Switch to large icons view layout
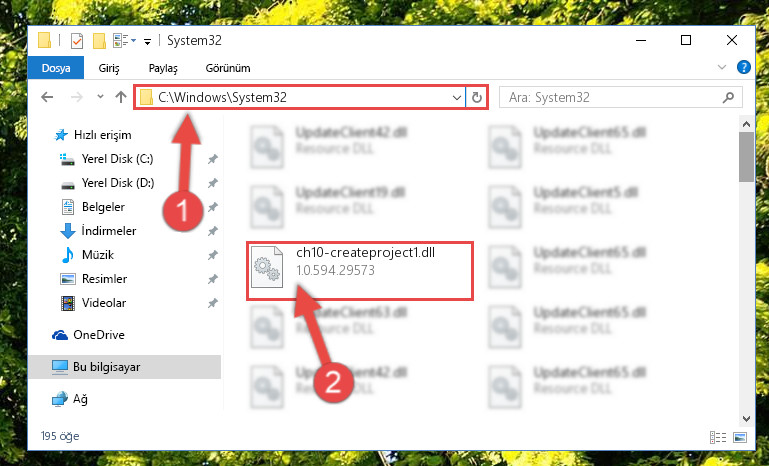 pyautogui.click(x=740, y=437)
